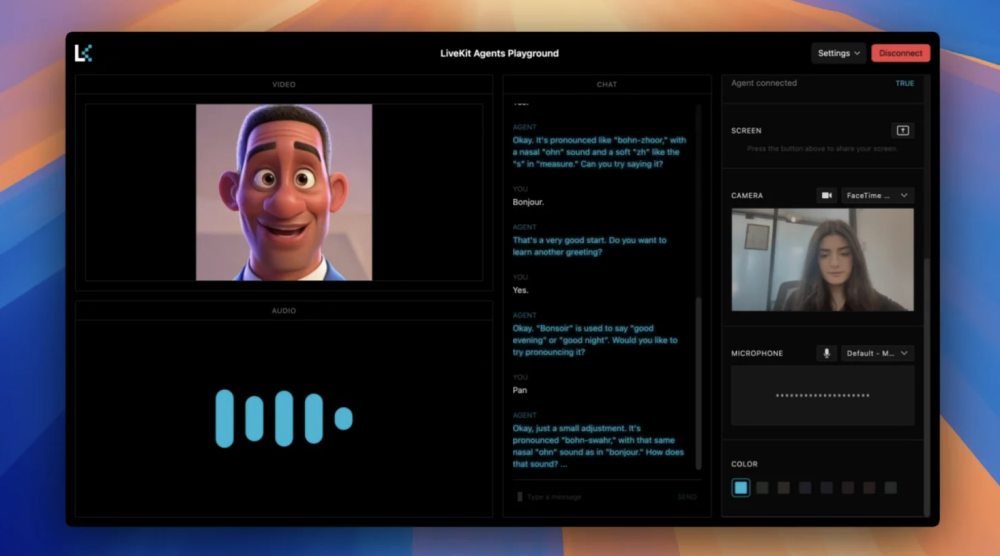Click the local camera preview
Screen dimensions: 1000x556
(x=822, y=260)
